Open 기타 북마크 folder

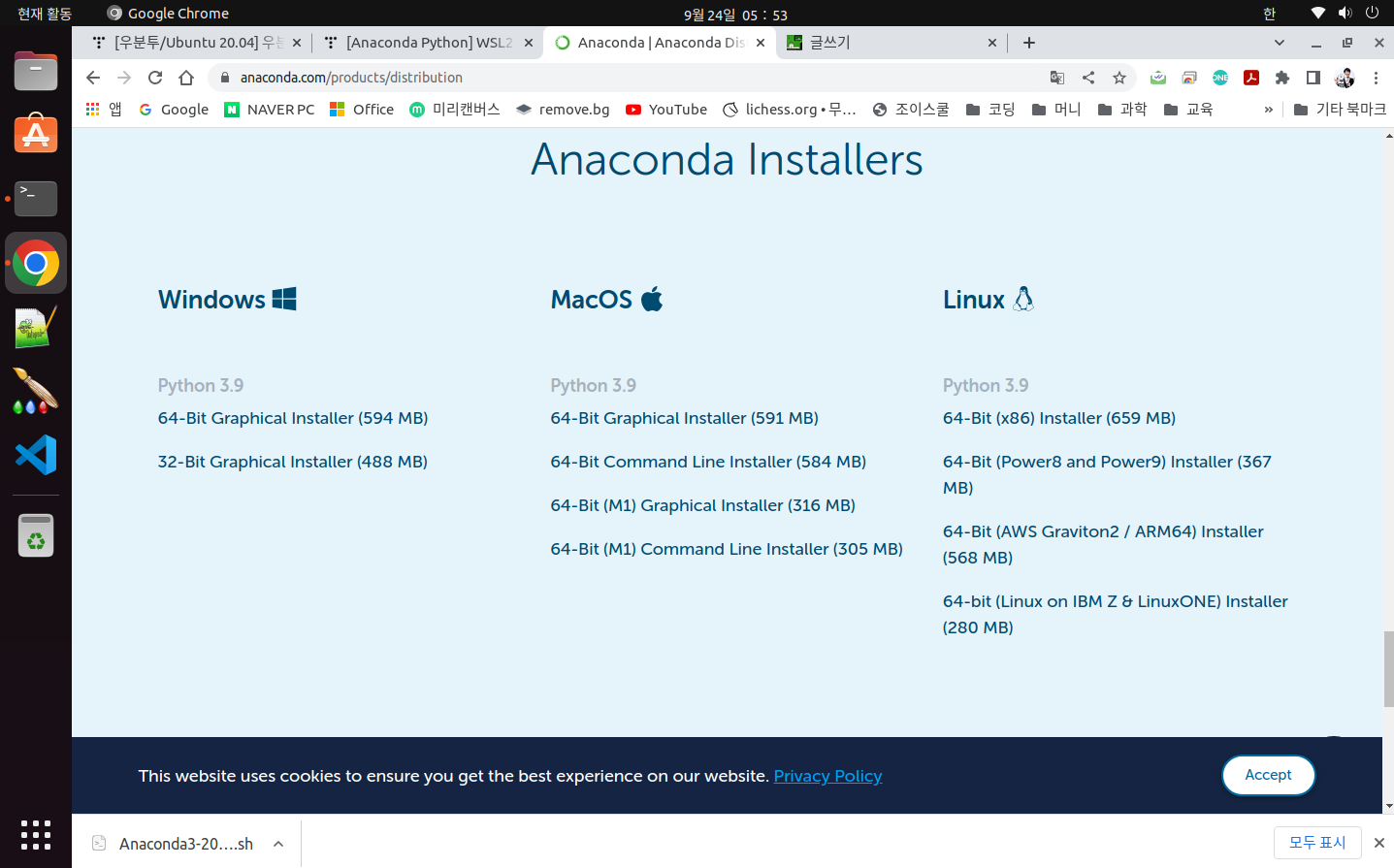click(1340, 110)
